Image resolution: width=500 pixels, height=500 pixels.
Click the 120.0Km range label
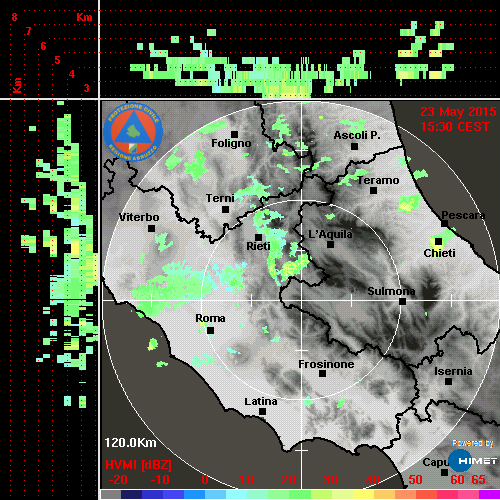[x=130, y=443]
